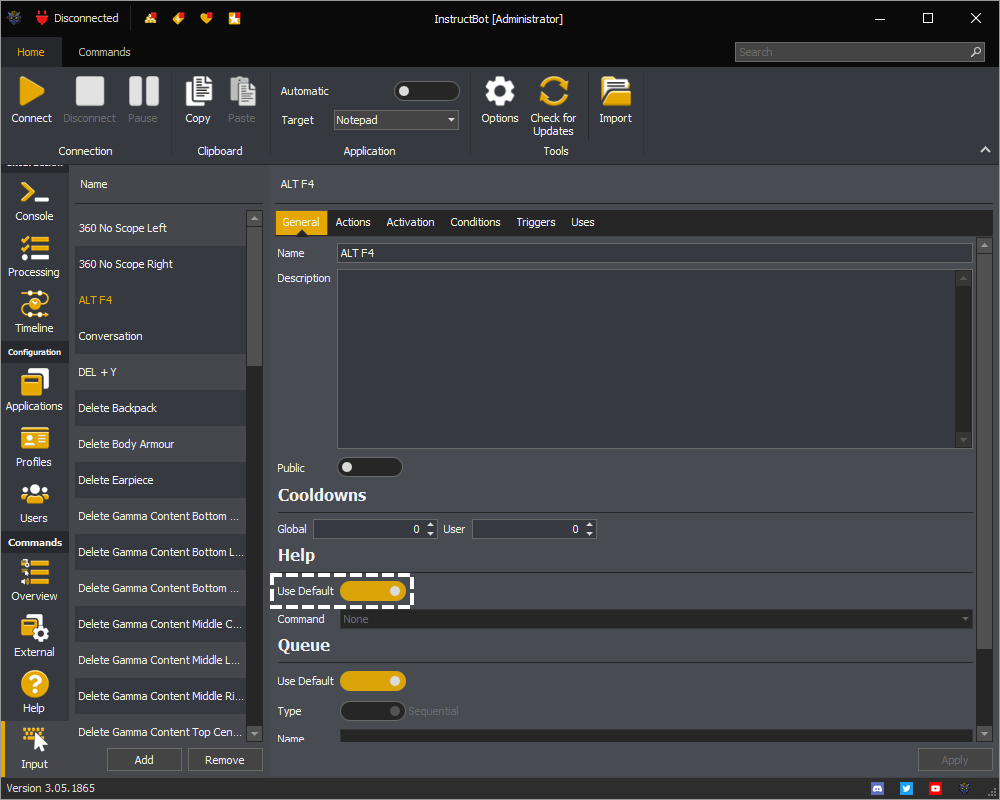Select the Delete Earpiece command
The image size is (1000, 800).
(x=160, y=480)
